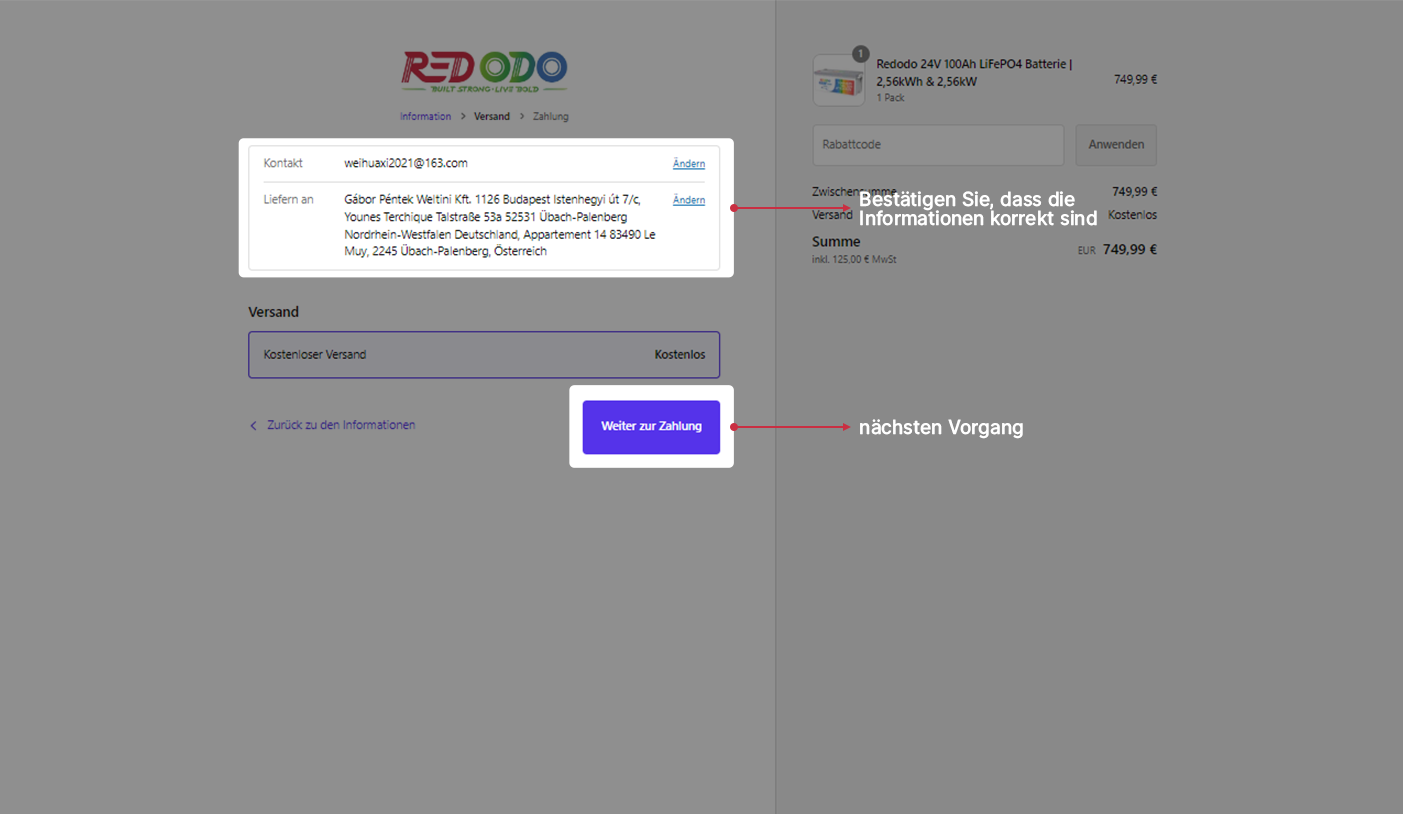
Task: Click the back chevron beside Zurück link
Action: point(253,425)
